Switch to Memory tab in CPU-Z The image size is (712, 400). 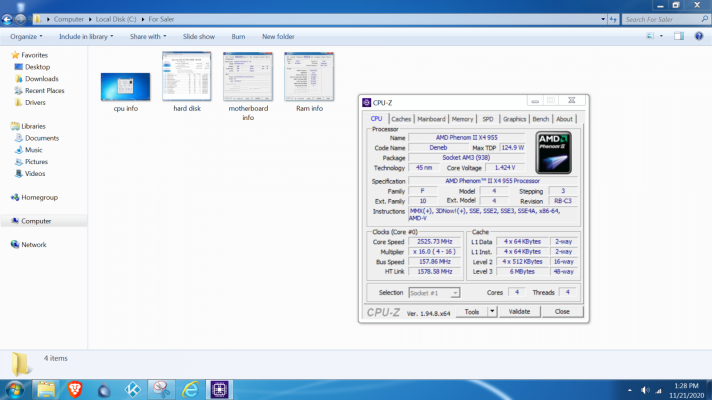click(462, 119)
